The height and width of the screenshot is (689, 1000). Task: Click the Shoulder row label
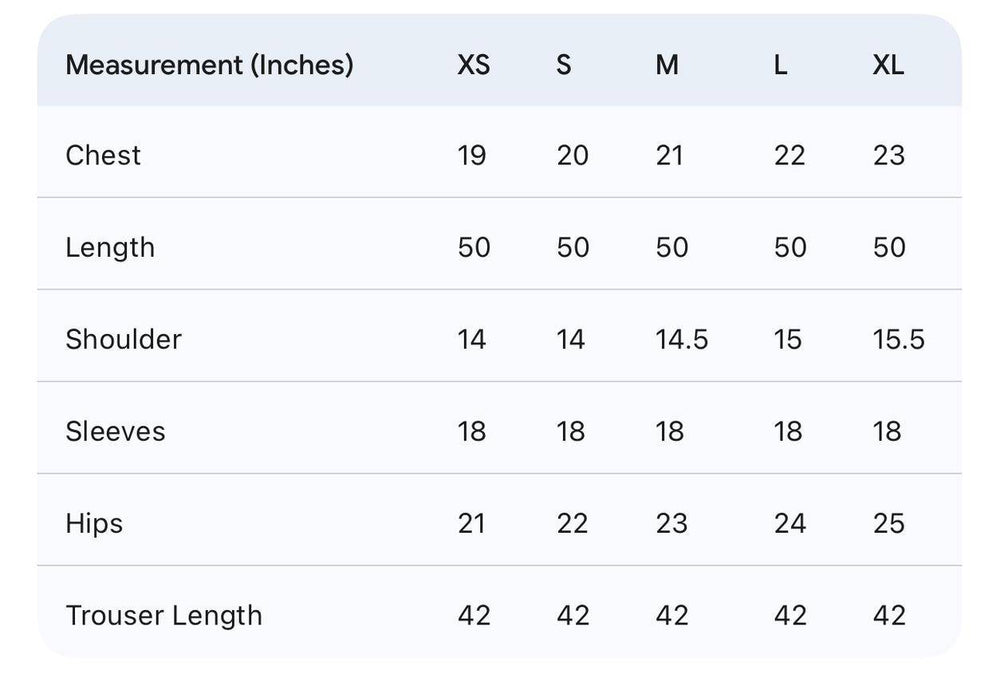point(124,339)
